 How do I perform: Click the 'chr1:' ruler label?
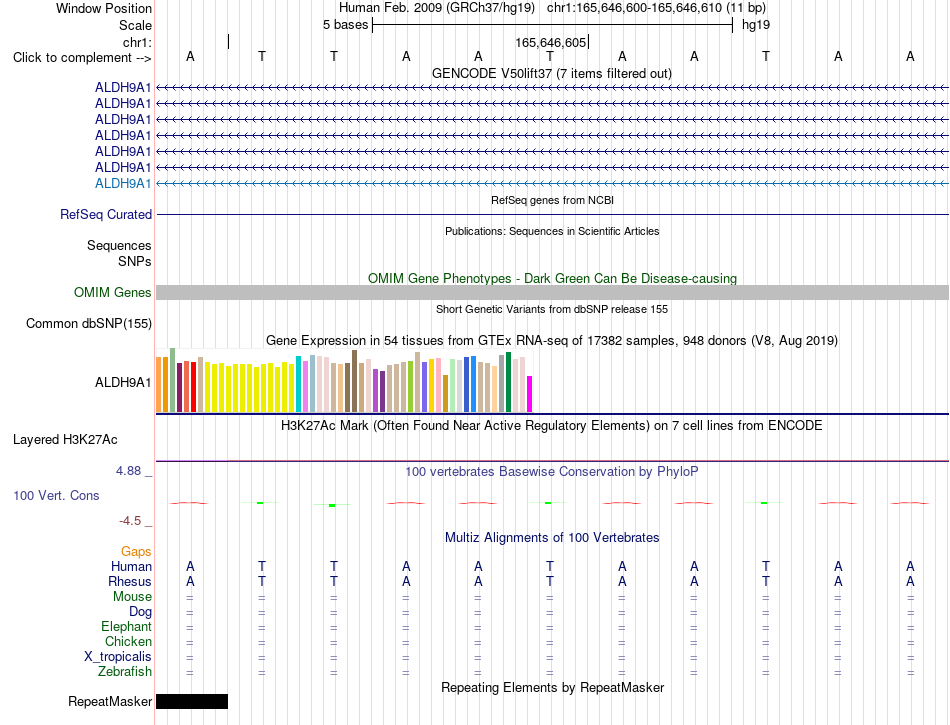pyautogui.click(x=137, y=42)
